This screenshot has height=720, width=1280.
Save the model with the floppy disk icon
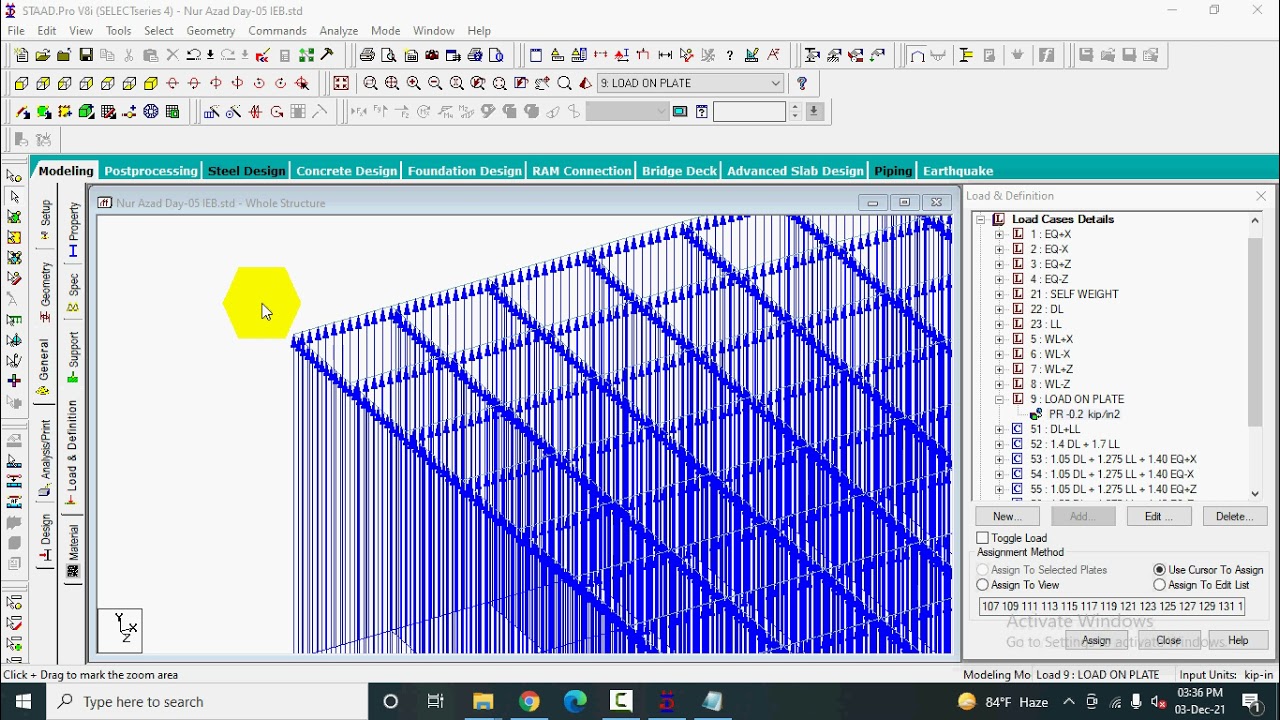(86, 56)
